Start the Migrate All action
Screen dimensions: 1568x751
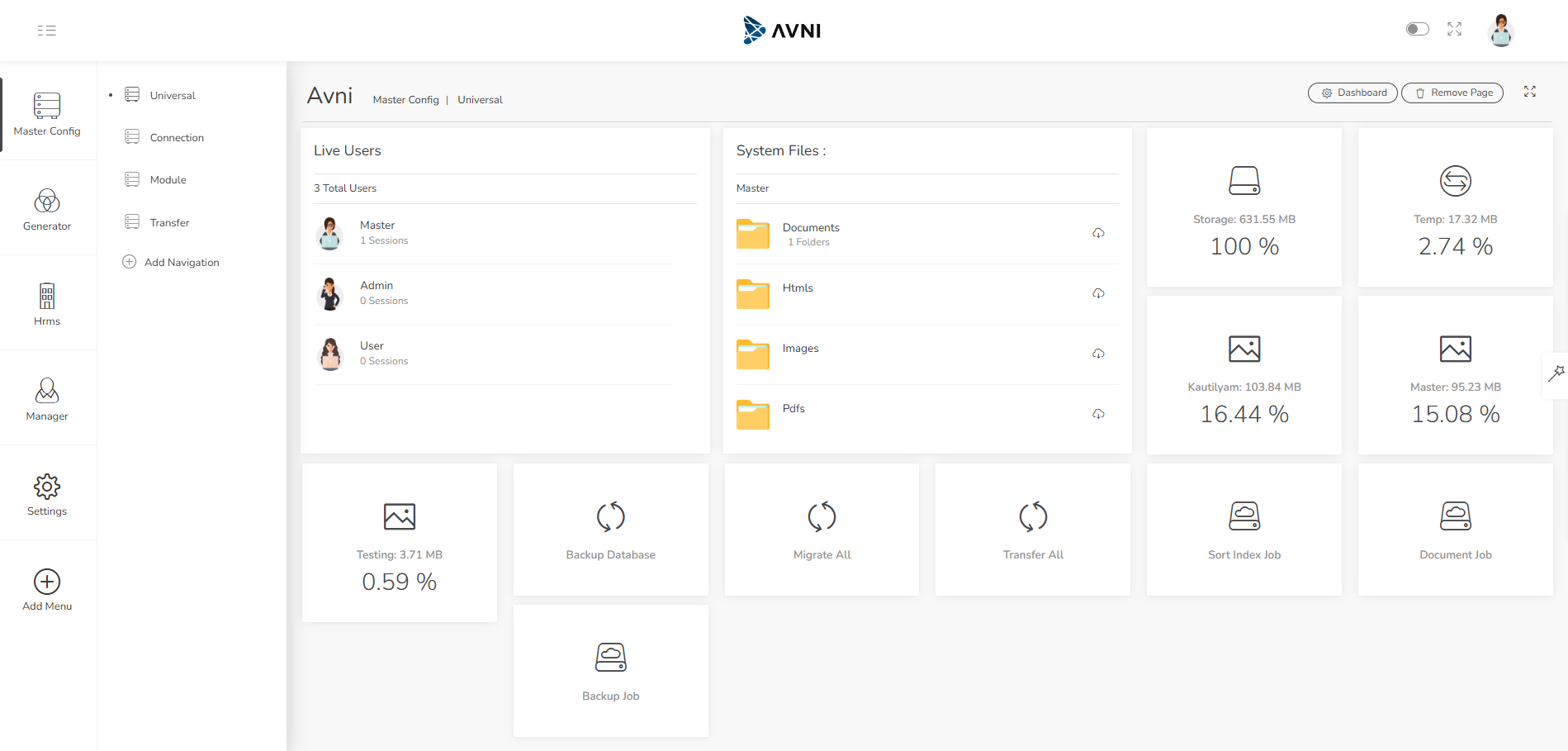click(822, 530)
